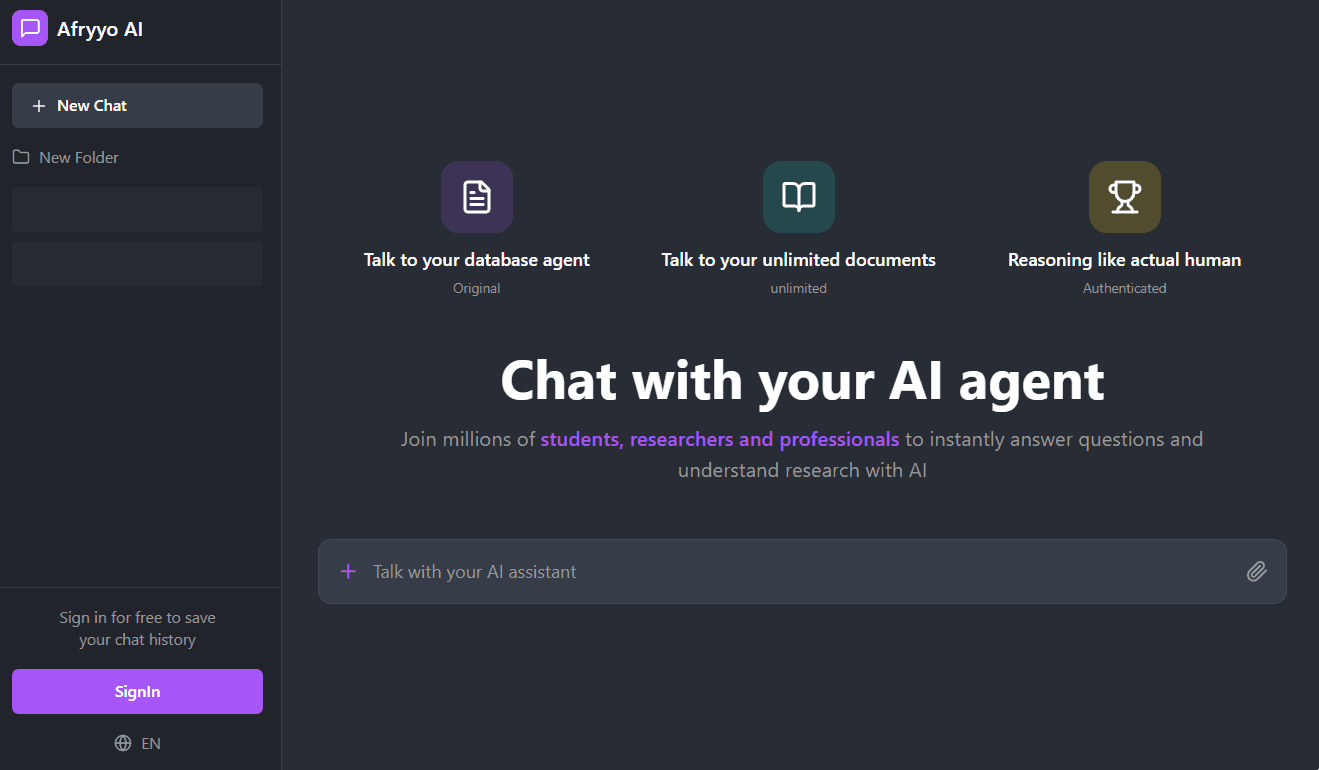Click 'Talk to your database agent' label
Viewport: 1319px width, 770px height.
point(477,260)
